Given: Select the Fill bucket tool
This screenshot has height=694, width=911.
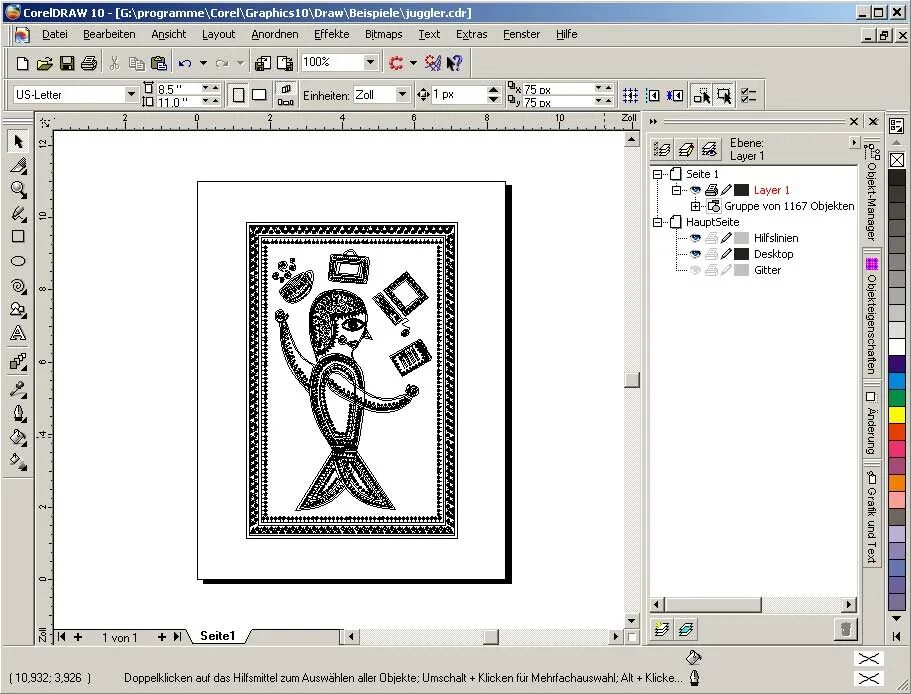Looking at the screenshot, I should click(x=18, y=437).
